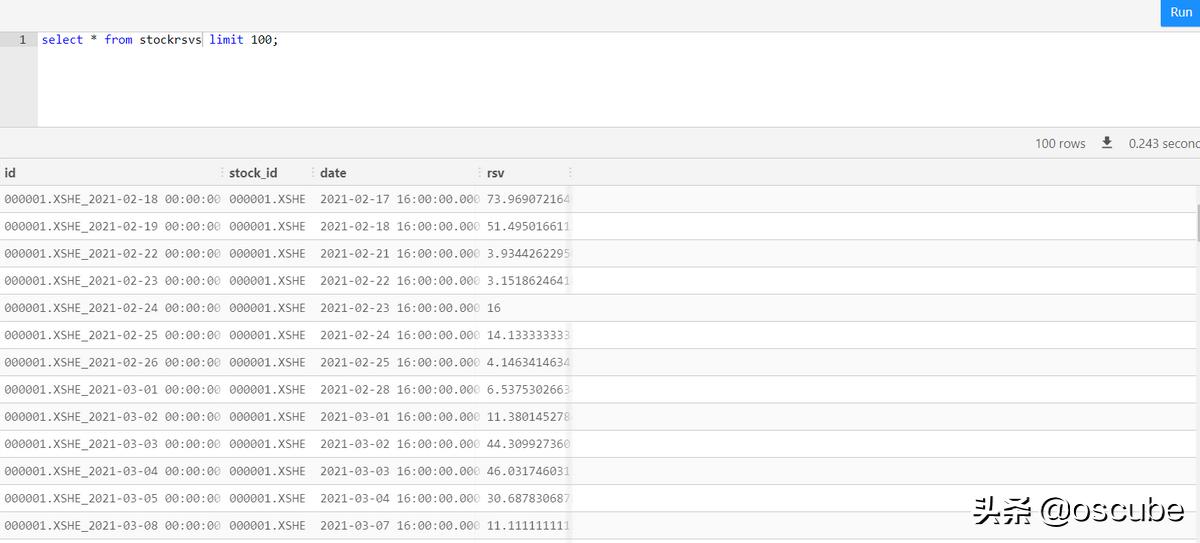Select id cell 000001.XSHE_2021-02-24
The image size is (1200, 543).
pyautogui.click(x=112, y=308)
